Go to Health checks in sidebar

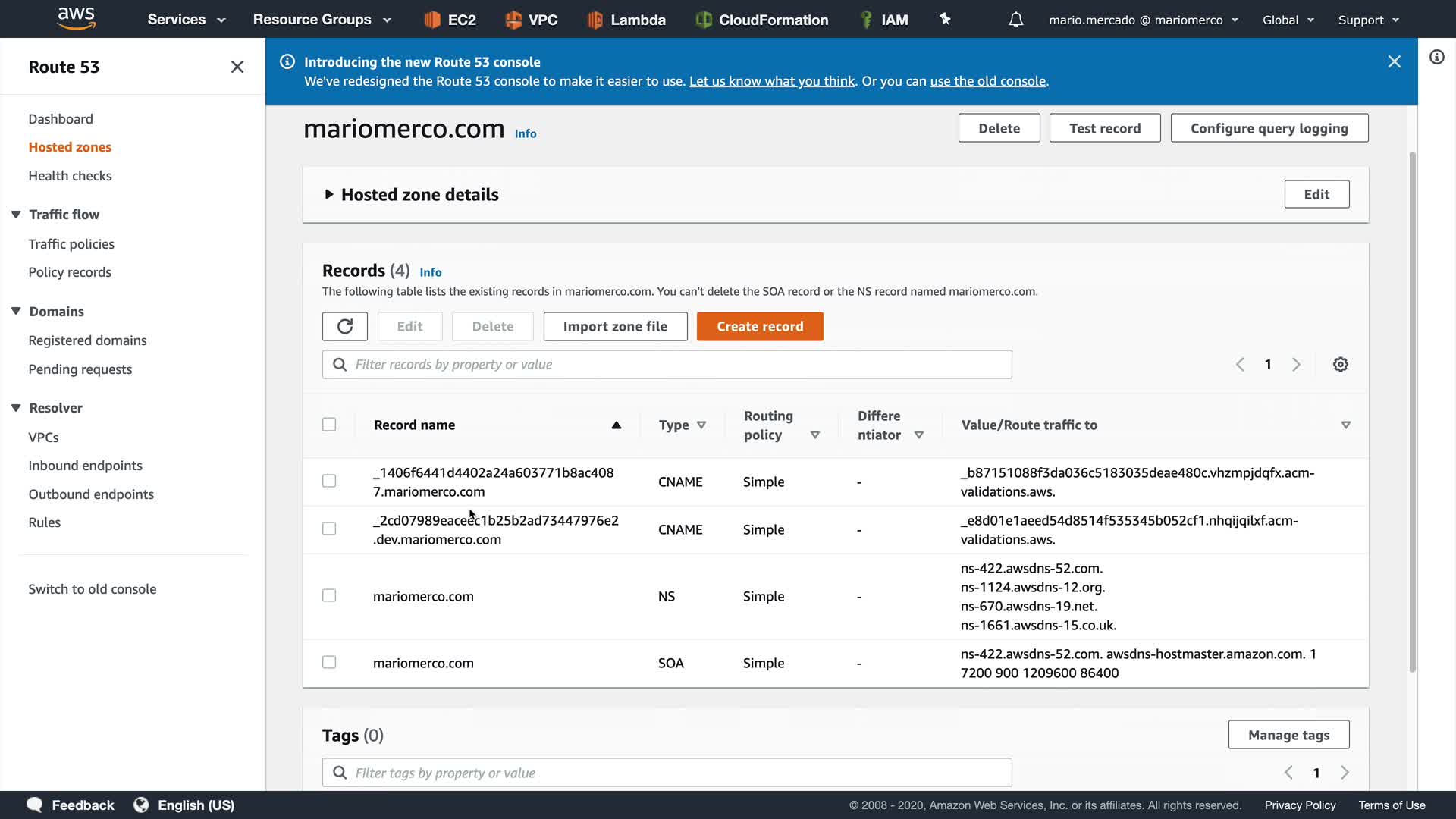(70, 176)
